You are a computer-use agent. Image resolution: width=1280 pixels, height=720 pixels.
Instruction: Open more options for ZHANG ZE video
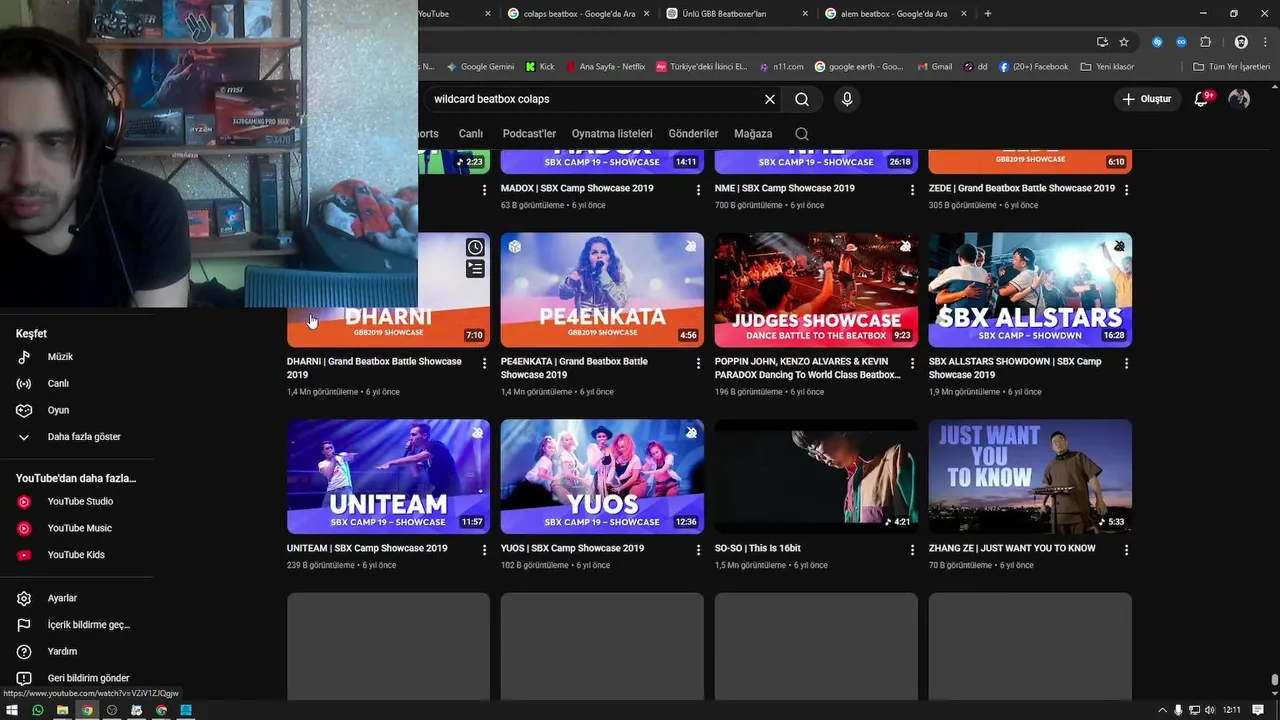point(1126,550)
